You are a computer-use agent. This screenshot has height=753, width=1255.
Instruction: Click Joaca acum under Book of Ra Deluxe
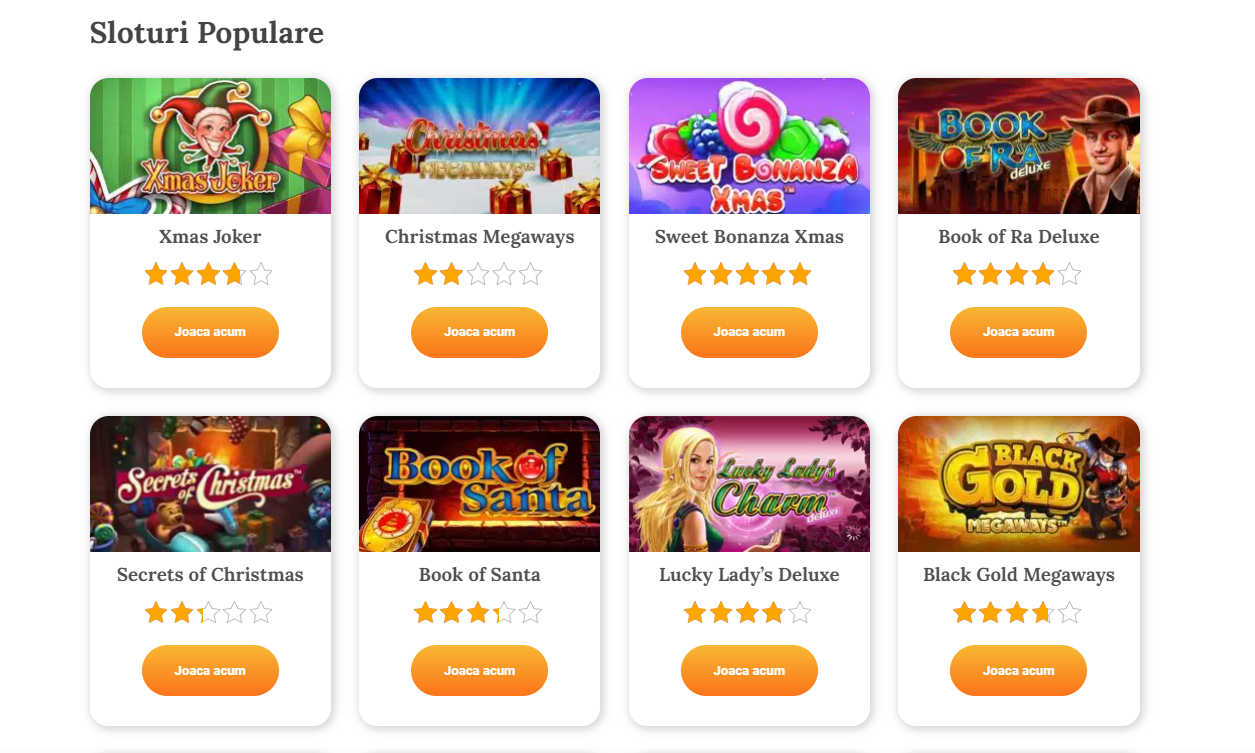(x=1018, y=332)
